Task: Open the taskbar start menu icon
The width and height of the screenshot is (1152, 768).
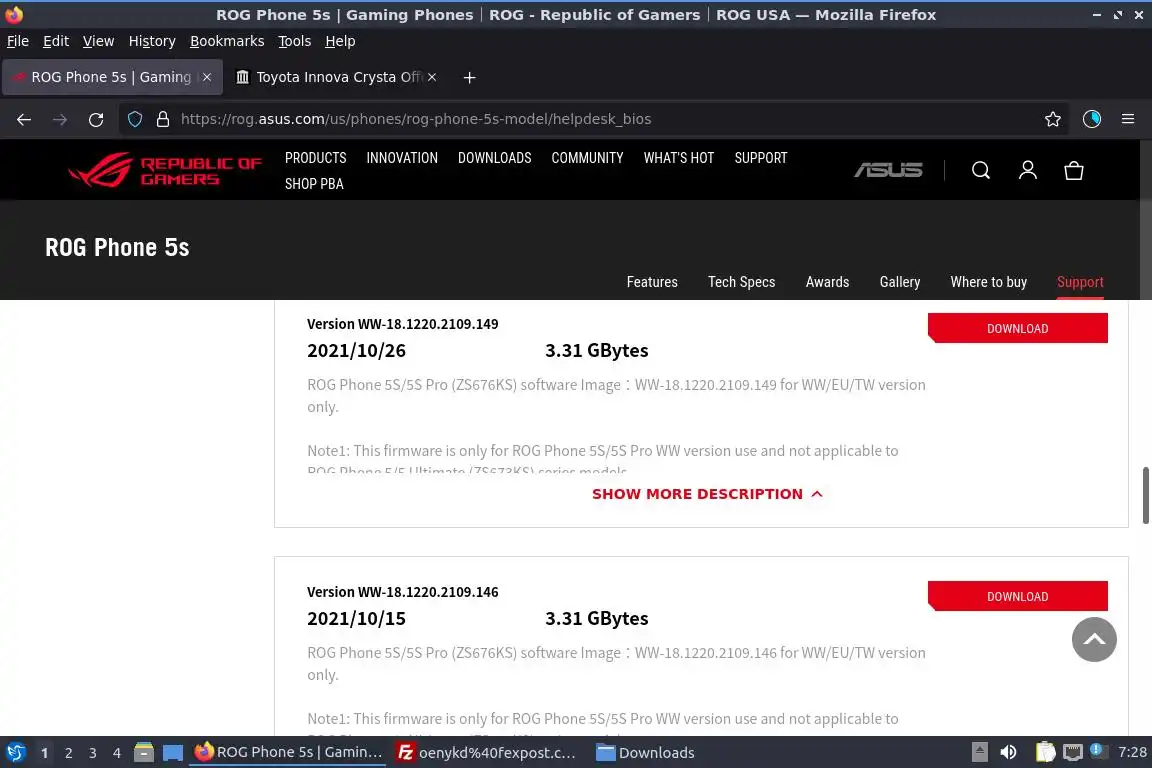Action: (16, 753)
